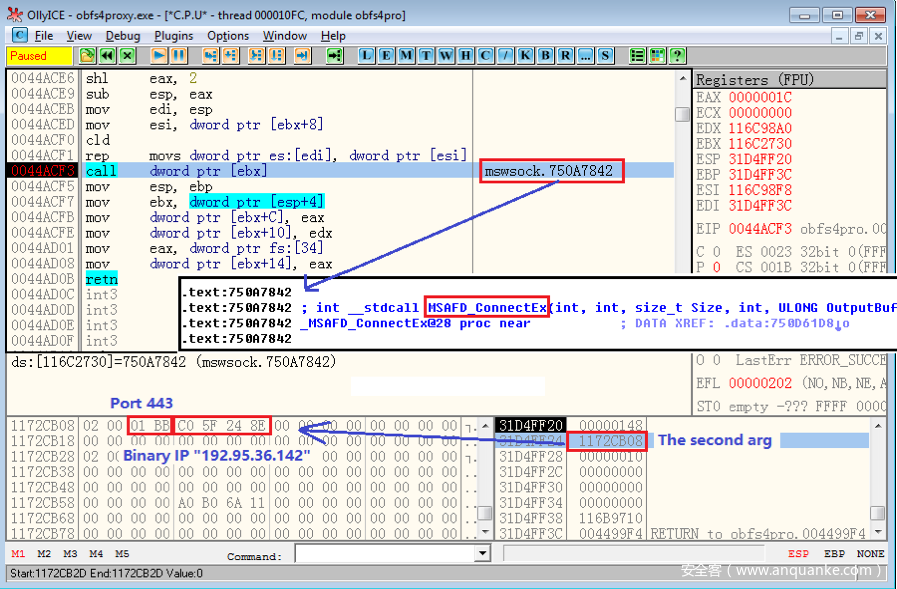Open the Log window (L) button
The height and width of the screenshot is (589, 897).
pos(367,56)
